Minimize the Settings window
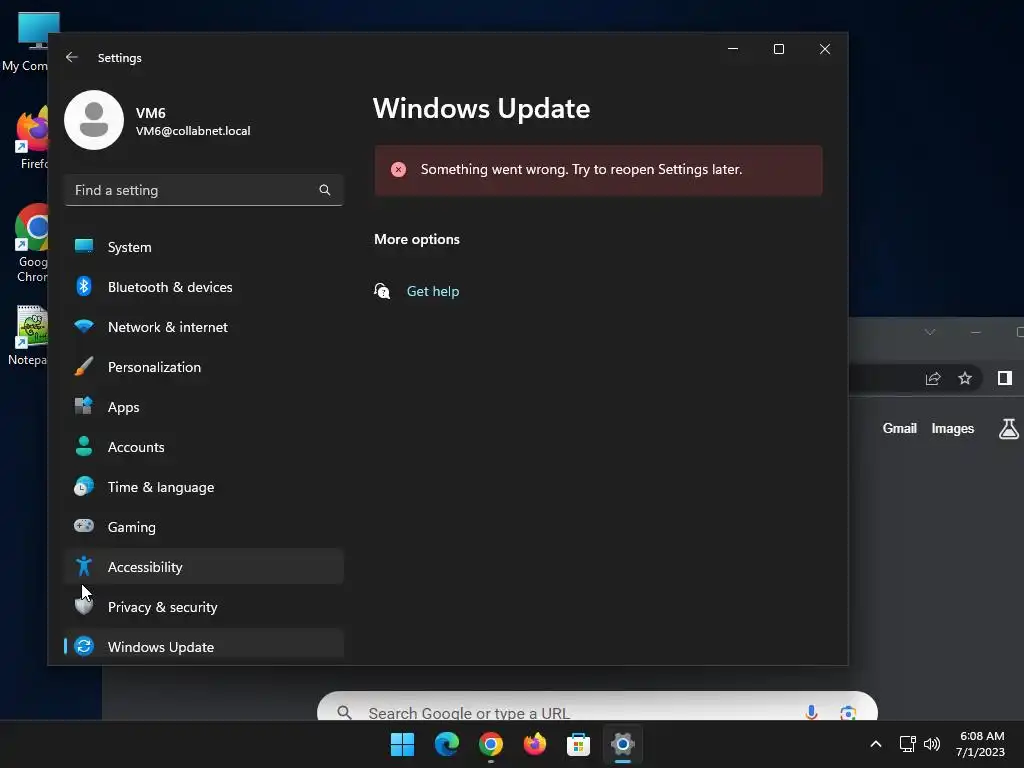The width and height of the screenshot is (1024, 768). 733,49
